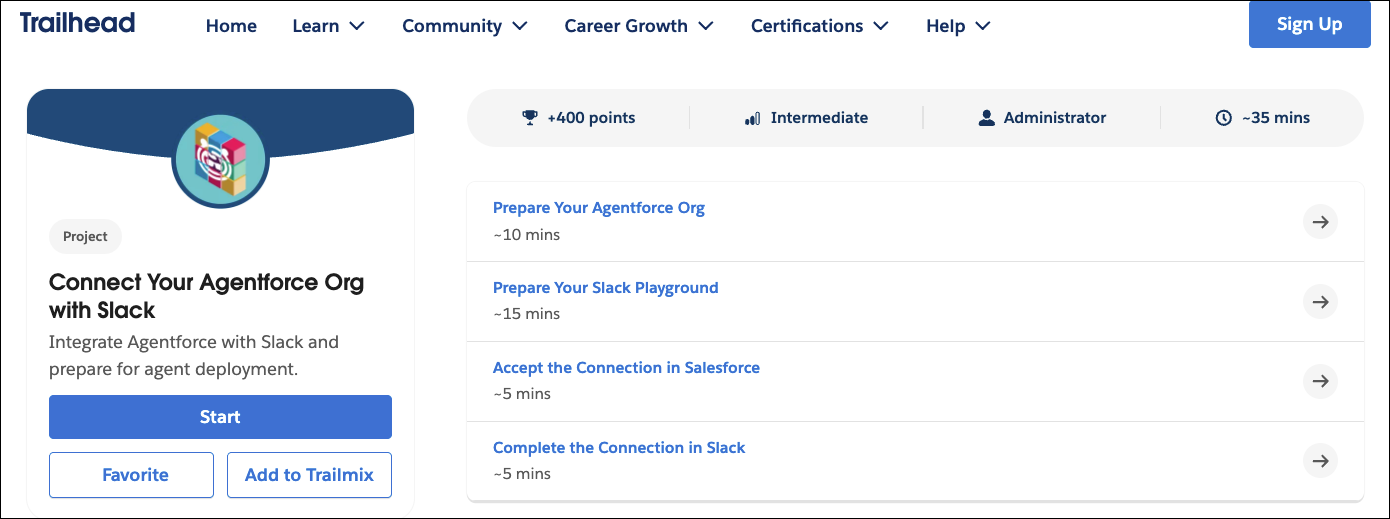Viewport: 1390px width, 519px height.
Task: Open Accept the Connection in Salesforce link
Action: pos(626,368)
